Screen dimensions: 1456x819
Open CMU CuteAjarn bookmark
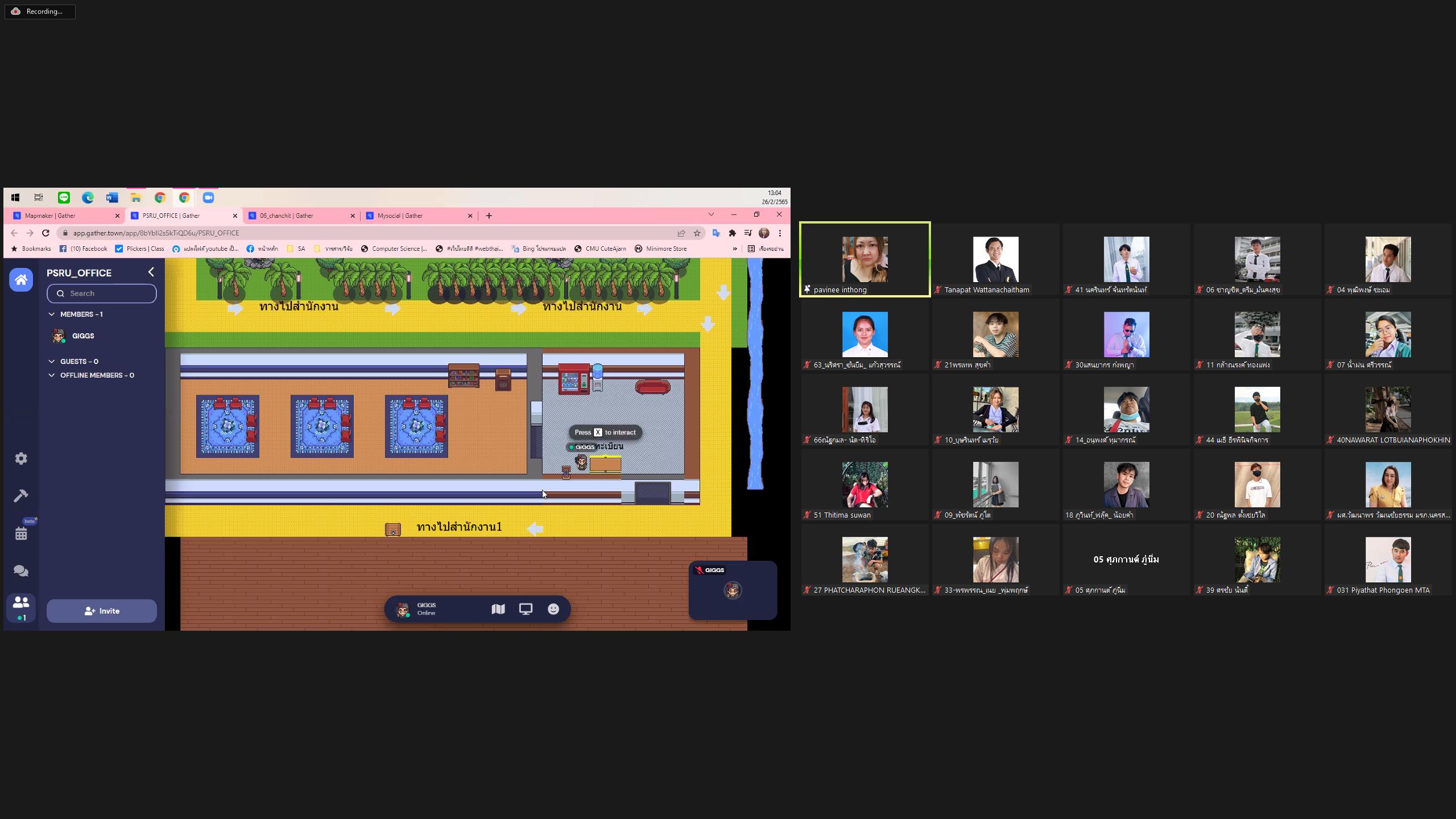600,249
